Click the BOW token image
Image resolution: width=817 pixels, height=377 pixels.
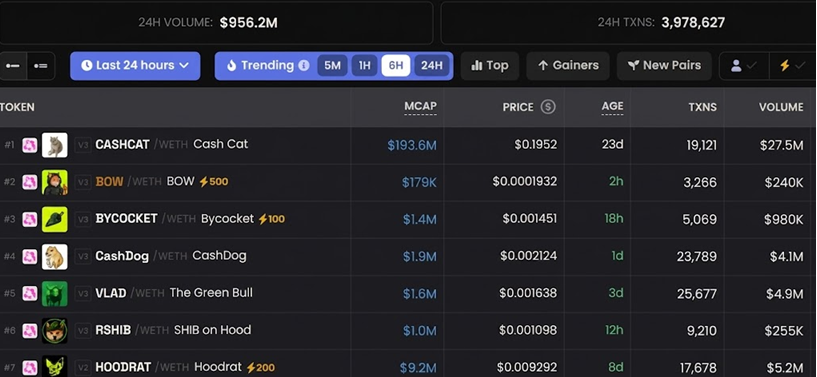click(55, 182)
